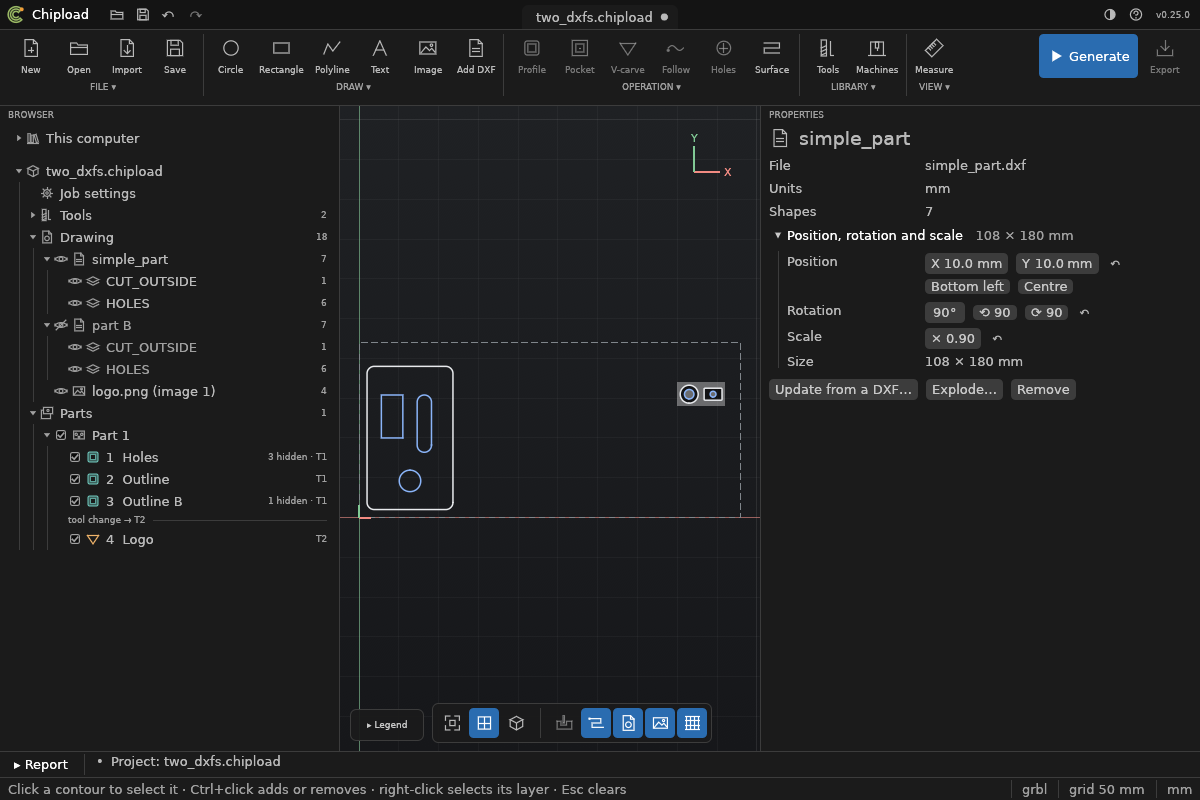Choose the V-carve operation

(628, 56)
